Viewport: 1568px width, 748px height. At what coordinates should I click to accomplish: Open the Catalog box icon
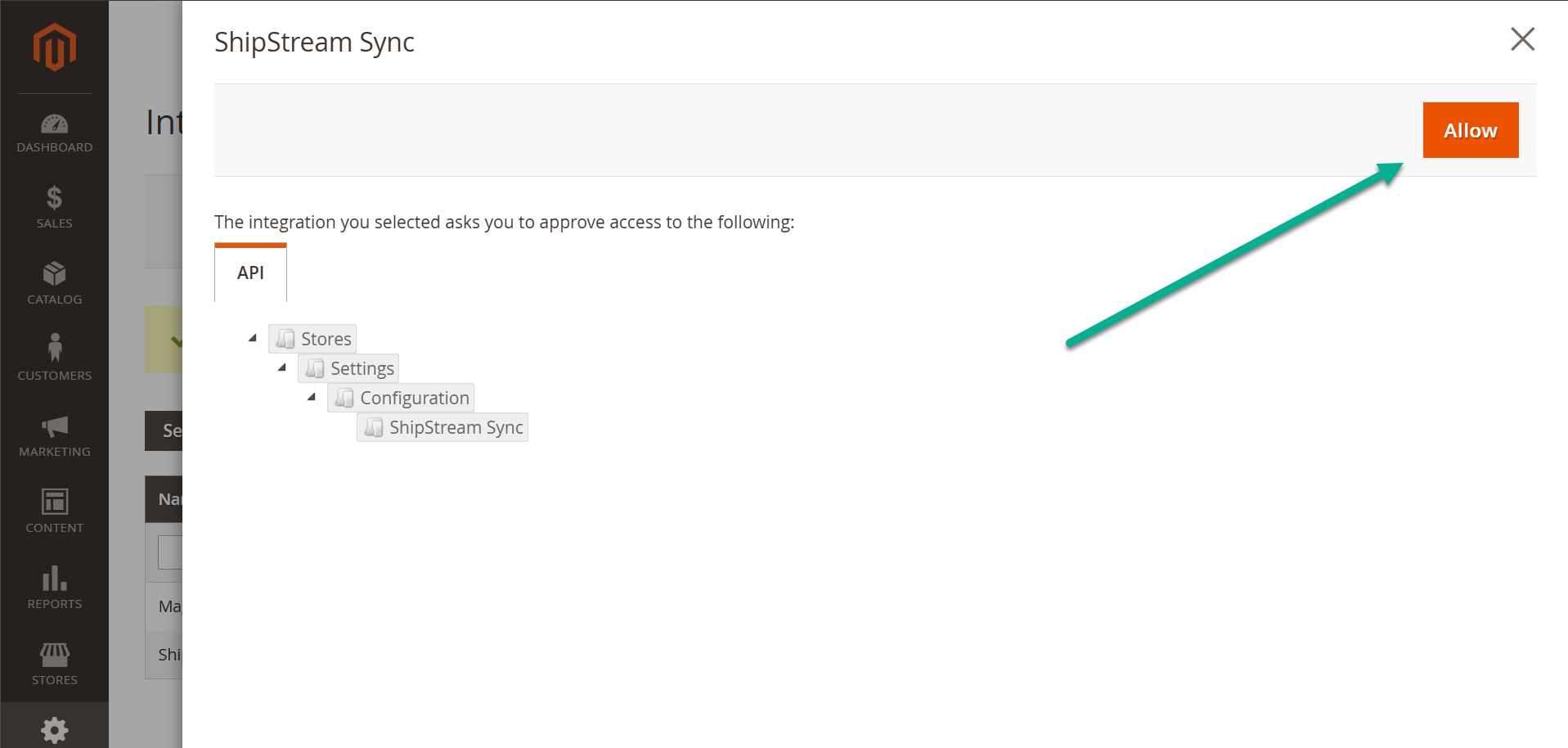pos(54,274)
